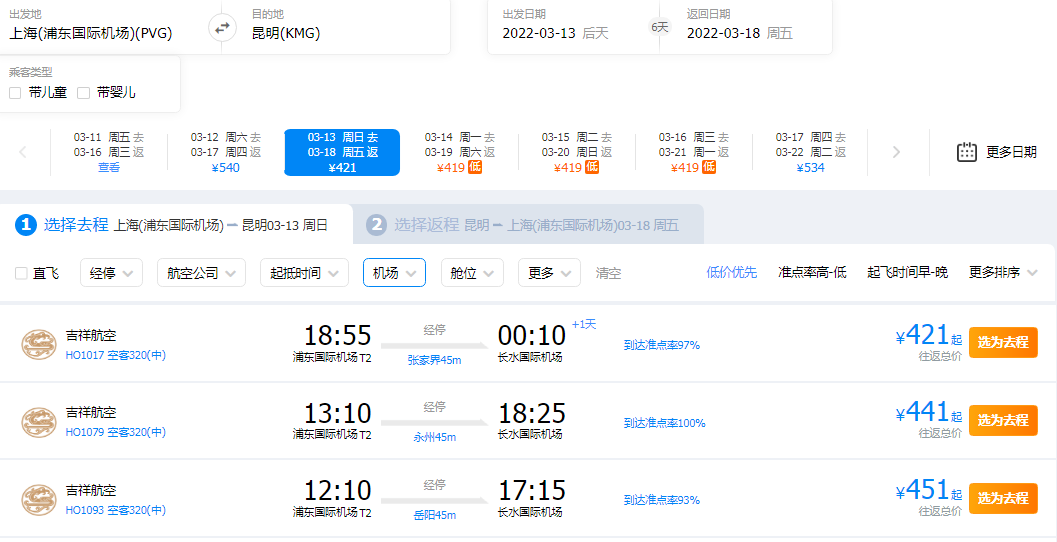
Task: Click 到达准点率100% punctuality info
Action: [x=665, y=423]
